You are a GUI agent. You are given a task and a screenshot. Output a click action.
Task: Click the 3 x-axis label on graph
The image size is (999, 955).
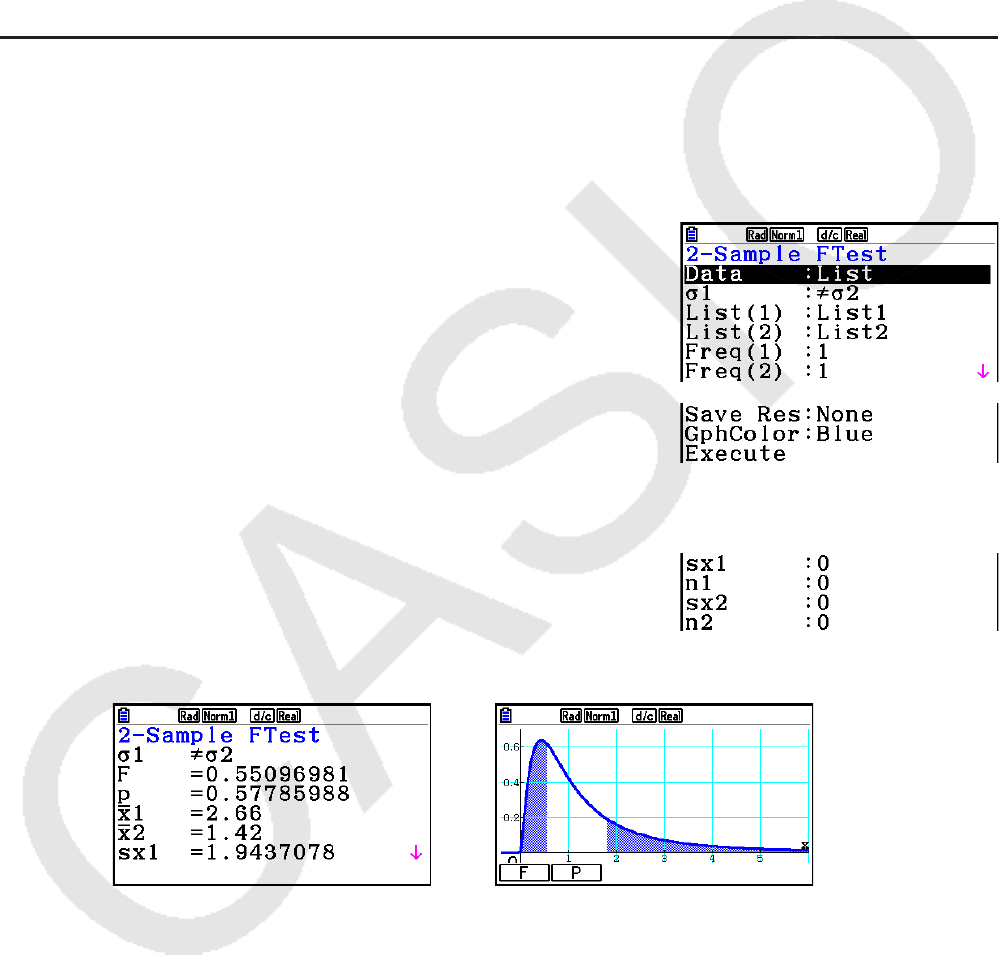click(664, 859)
